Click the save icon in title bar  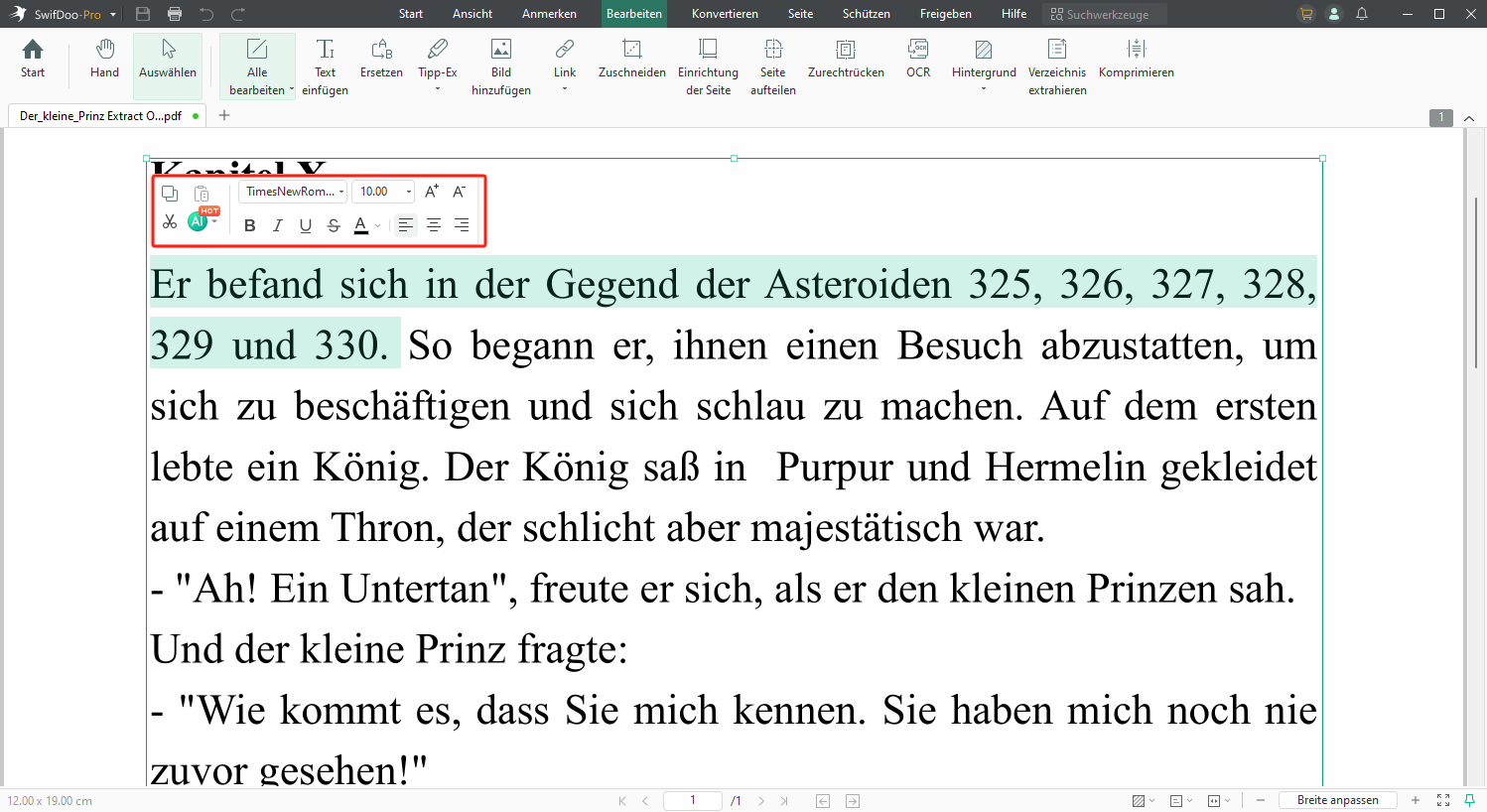143,14
